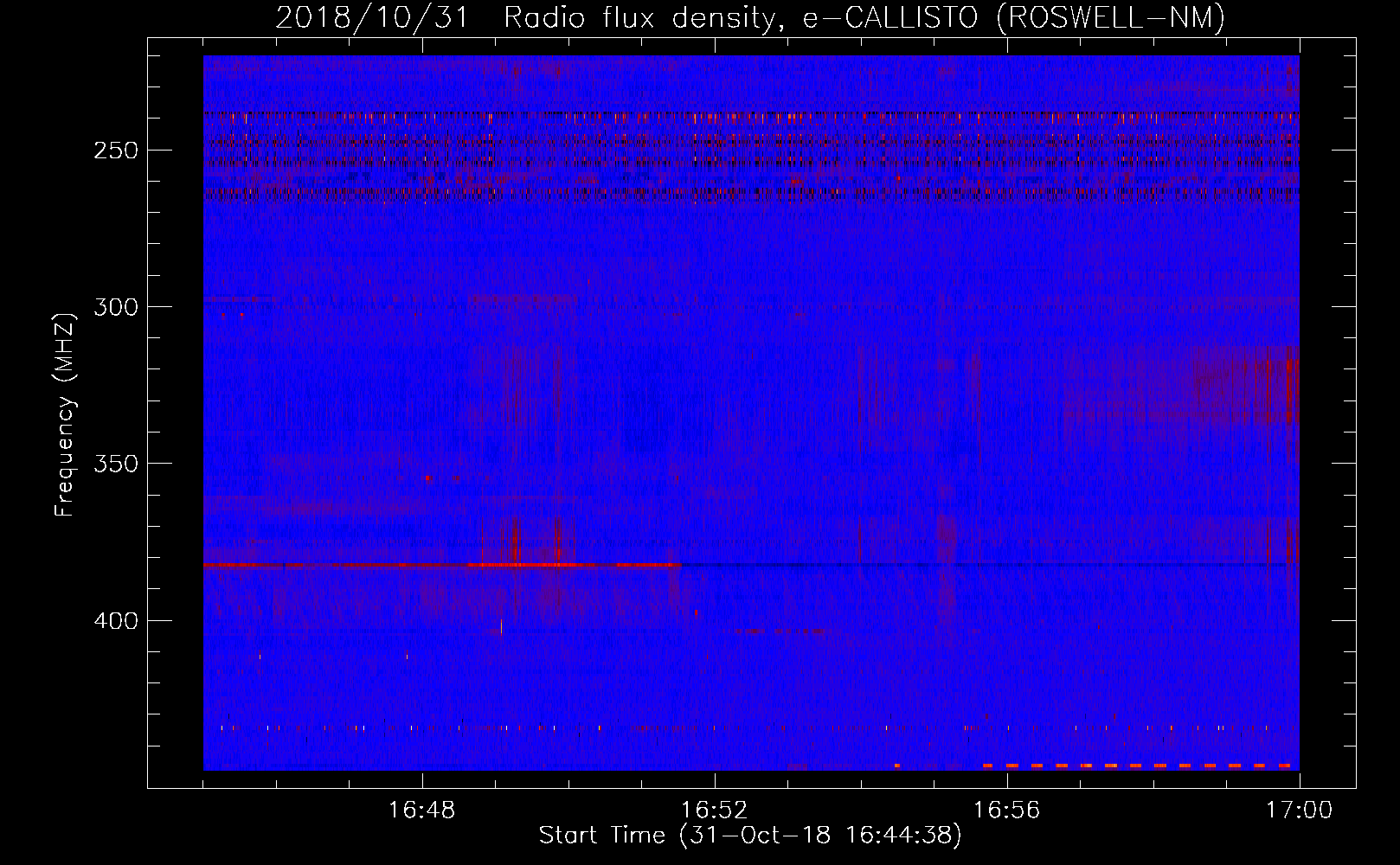Image resolution: width=1400 pixels, height=865 pixels.
Task: Click the 17:00 time tick label
Action: point(1300,811)
